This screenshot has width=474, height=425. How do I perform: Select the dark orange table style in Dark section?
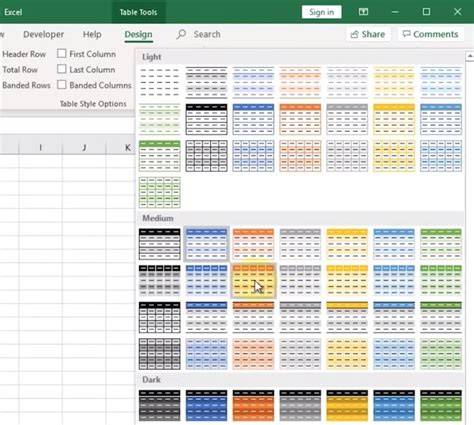[253, 405]
